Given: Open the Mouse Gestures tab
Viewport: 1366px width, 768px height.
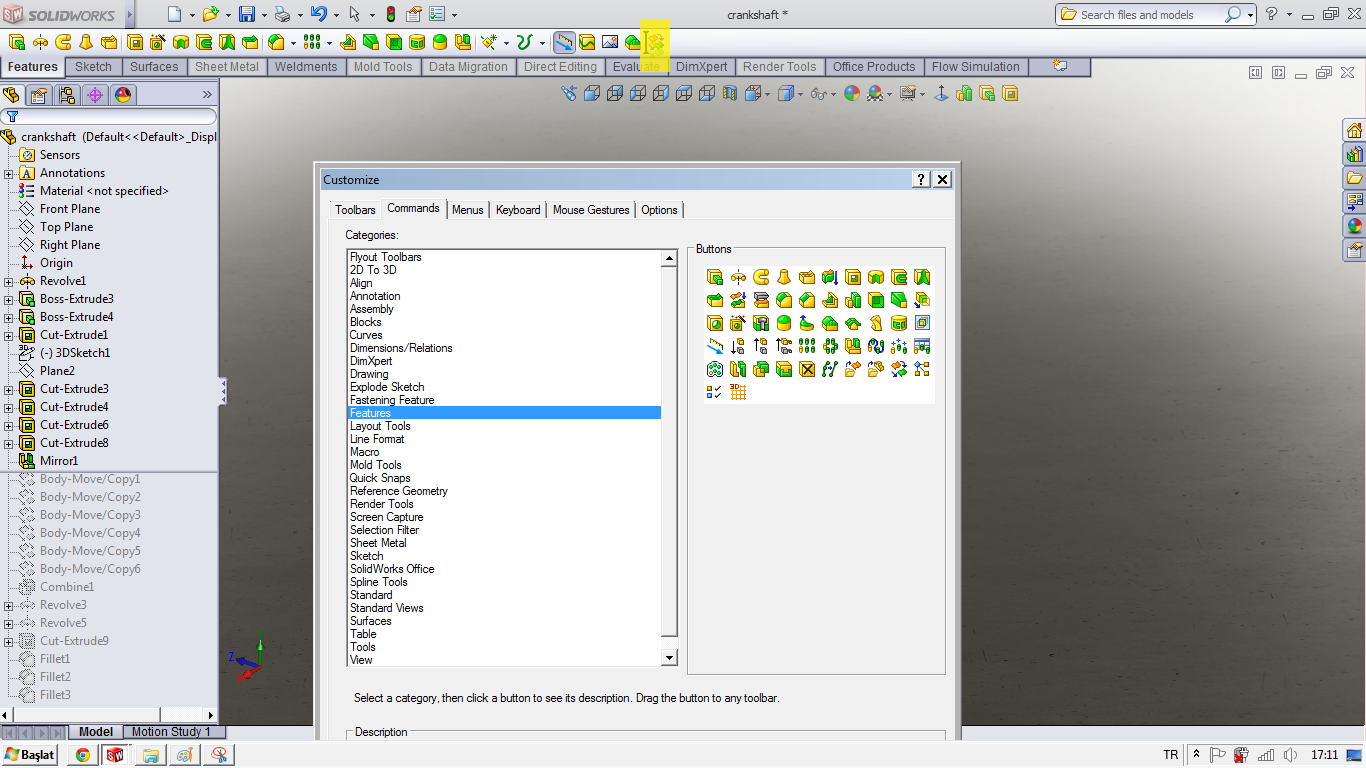Looking at the screenshot, I should 591,210.
